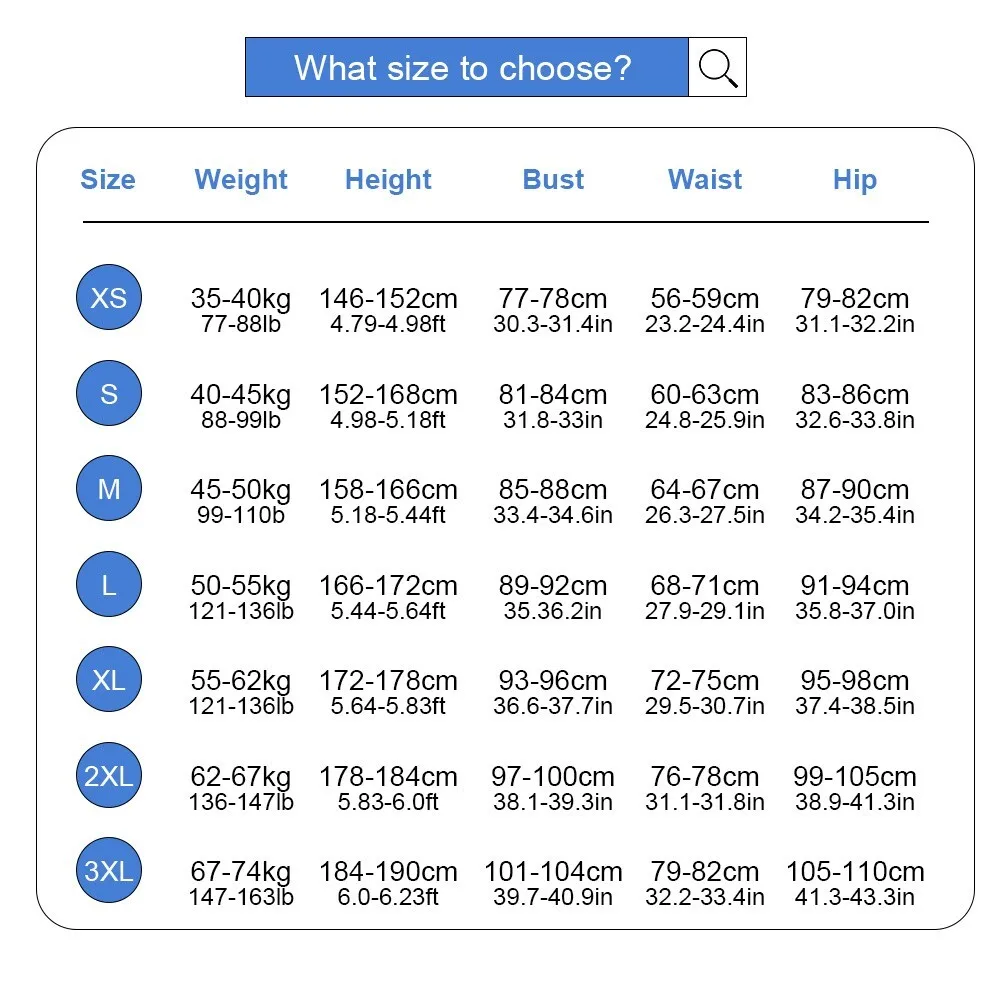The image size is (1000, 1000).
Task: Click the Hip column header
Action: point(855,180)
